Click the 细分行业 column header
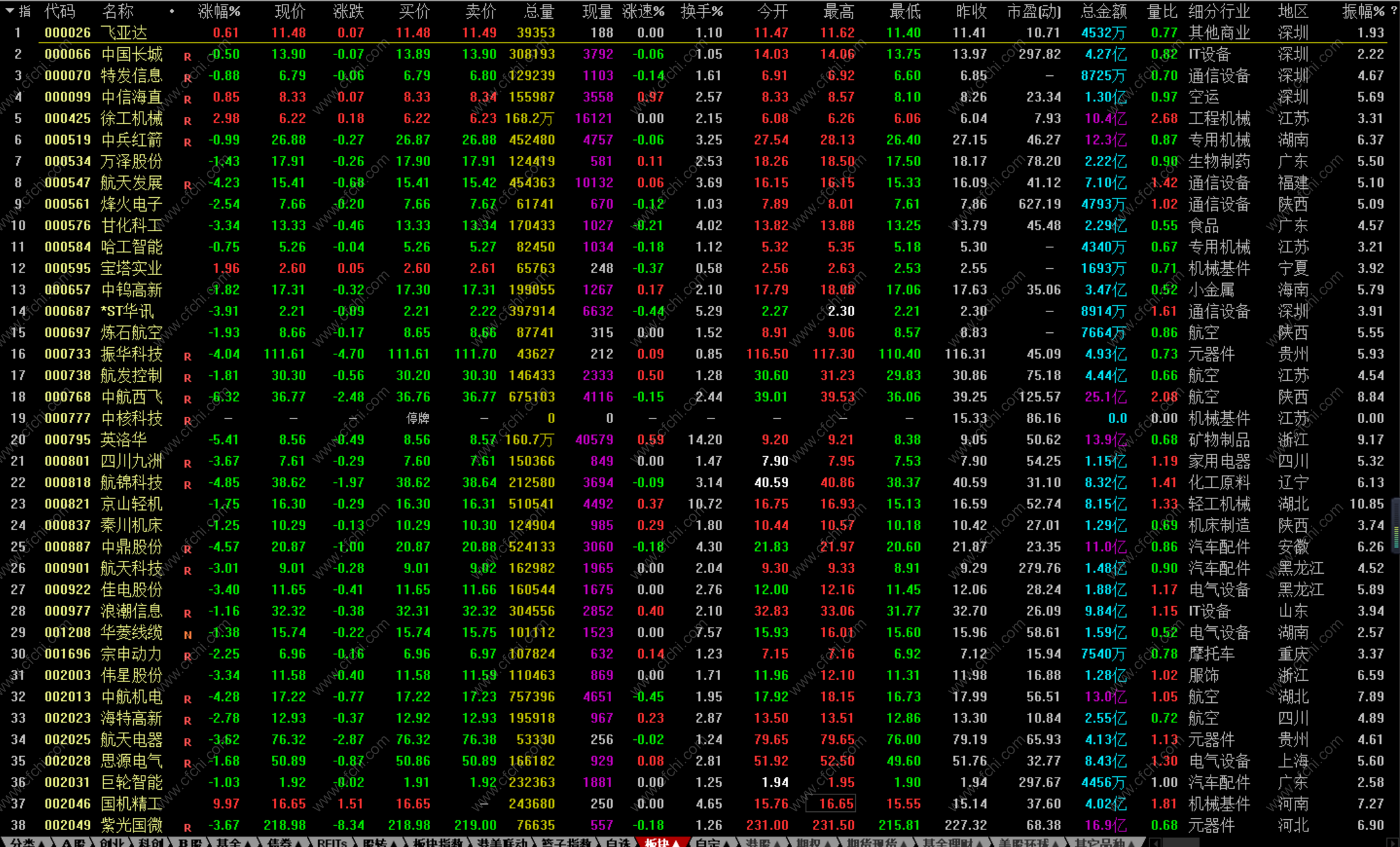1400x847 pixels. [1218, 12]
